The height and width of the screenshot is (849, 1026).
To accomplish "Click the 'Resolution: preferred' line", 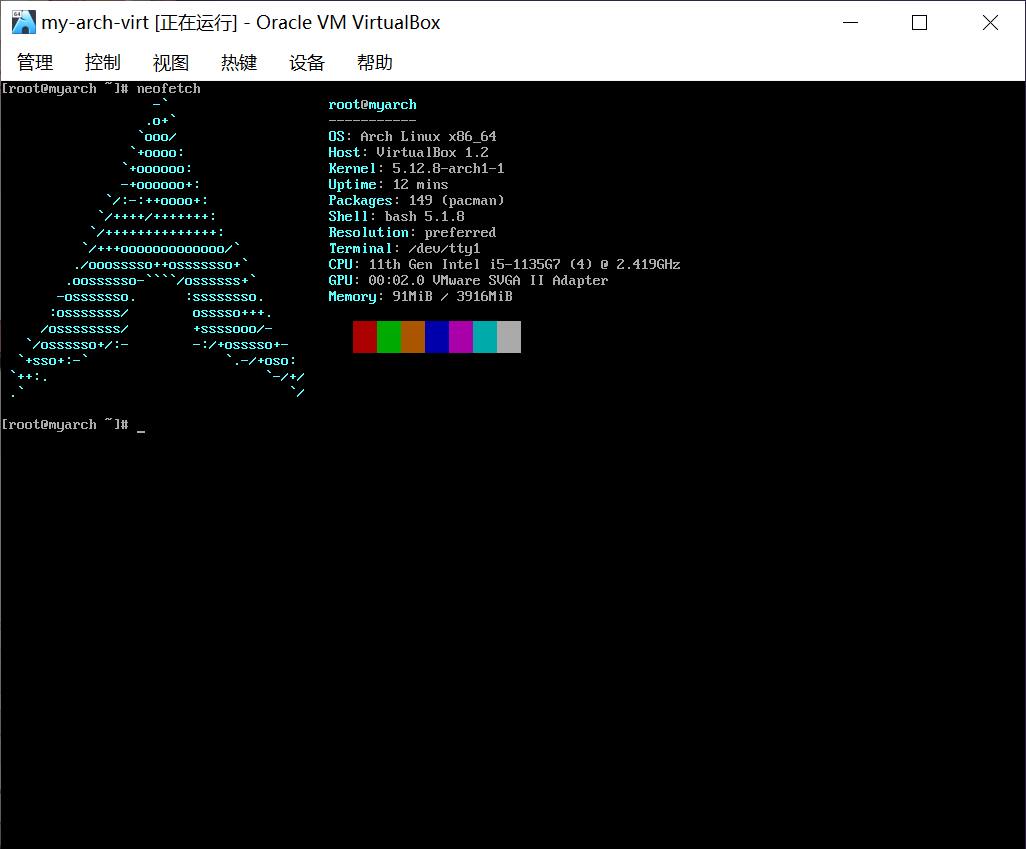I will coord(412,232).
